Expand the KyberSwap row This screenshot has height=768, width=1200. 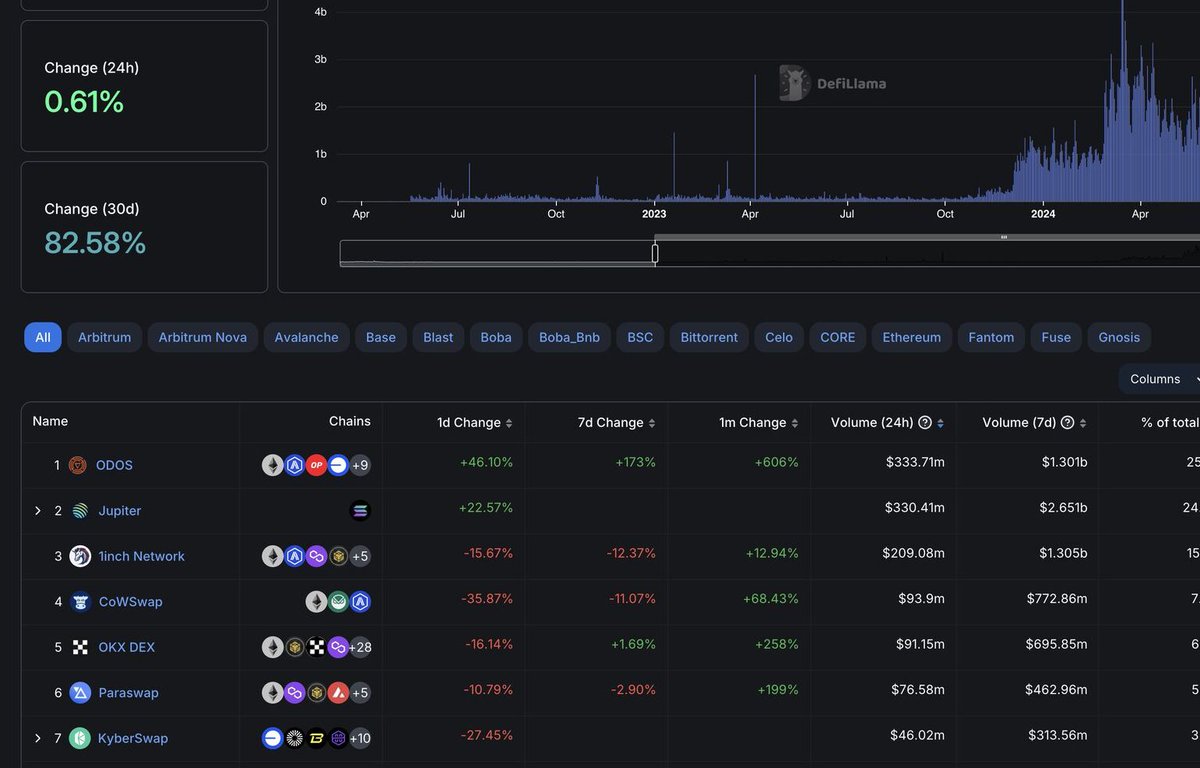coord(38,738)
